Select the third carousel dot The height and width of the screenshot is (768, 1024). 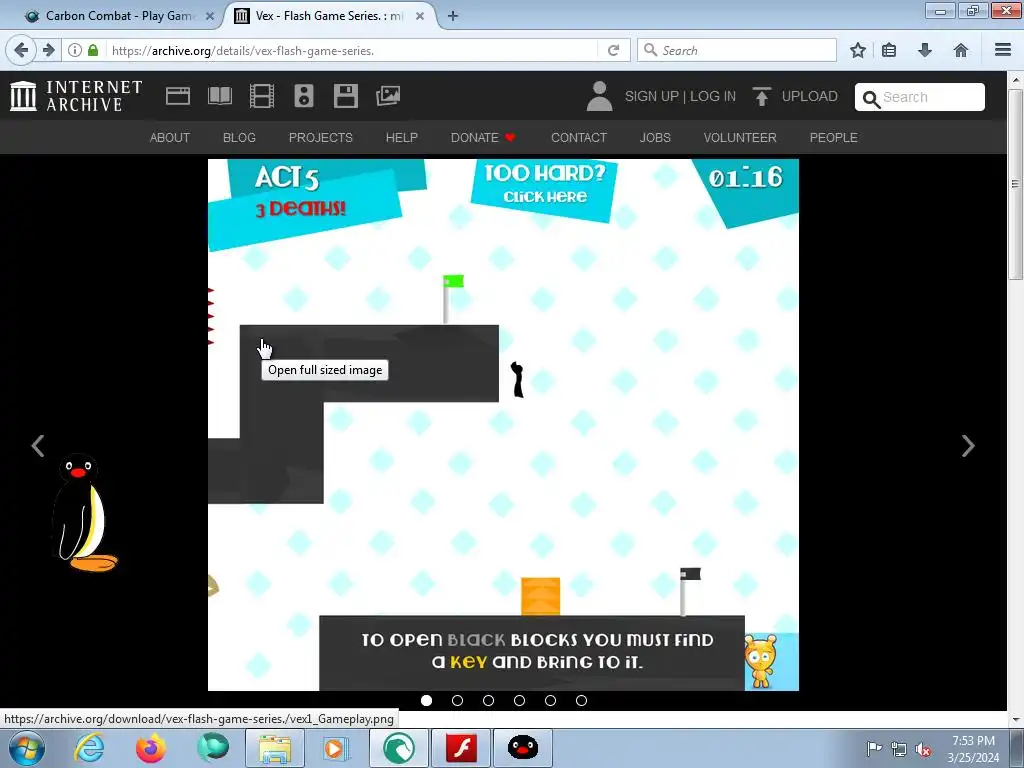488,701
